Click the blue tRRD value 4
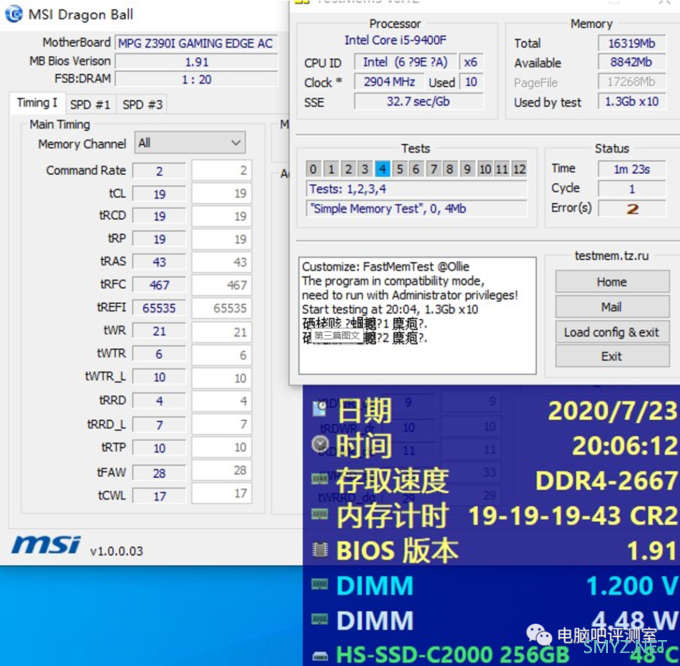Image resolution: width=680 pixels, height=666 pixels. tap(159, 401)
